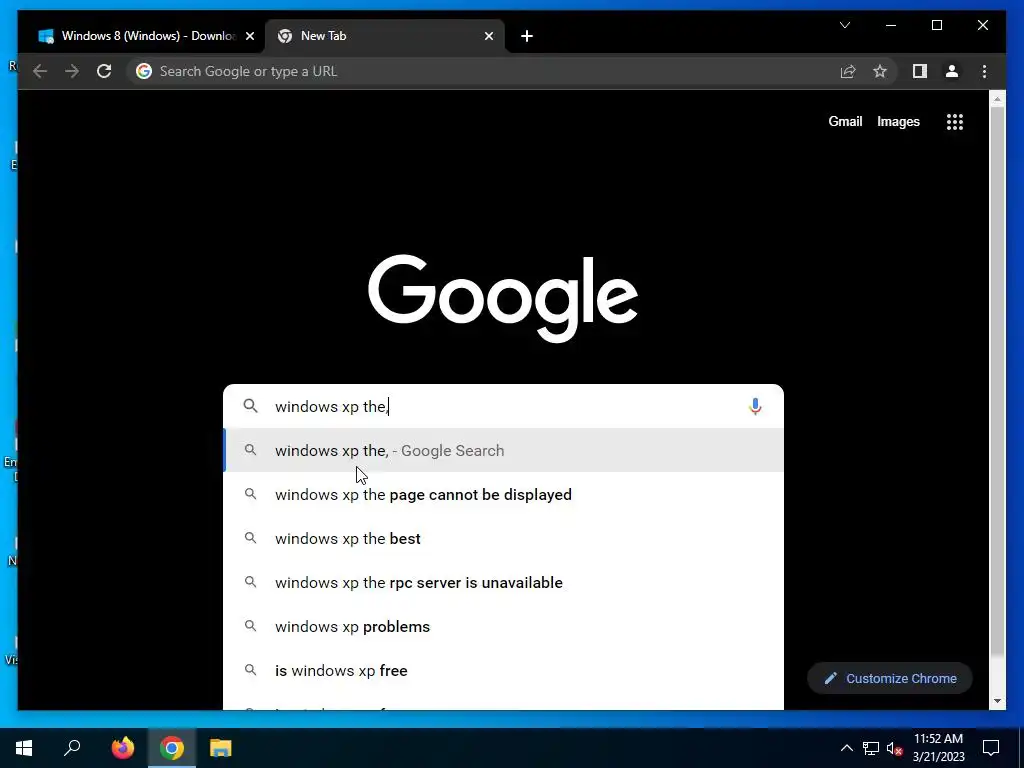Open the Chrome three-dot menu

click(x=984, y=71)
